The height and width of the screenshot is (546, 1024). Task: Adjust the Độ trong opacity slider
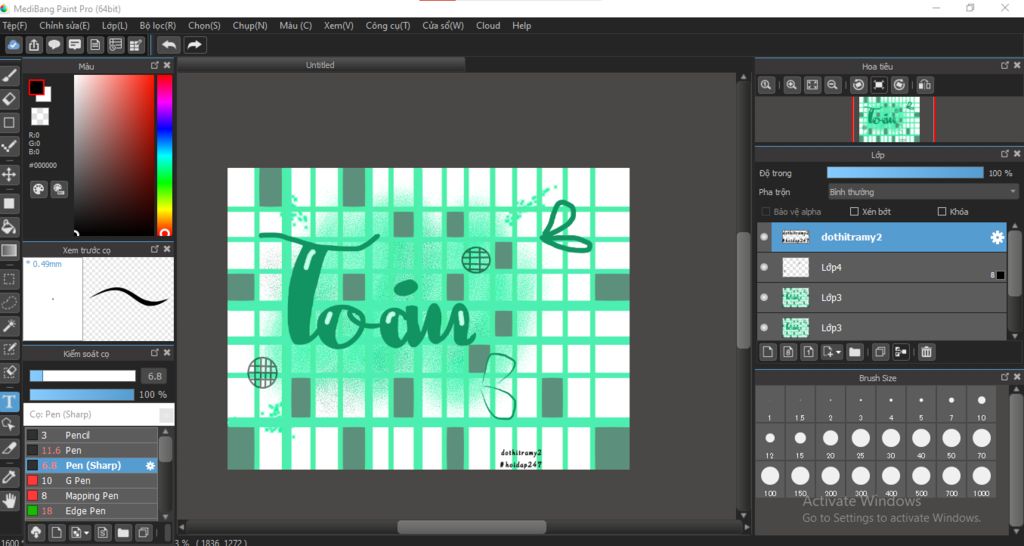905,173
